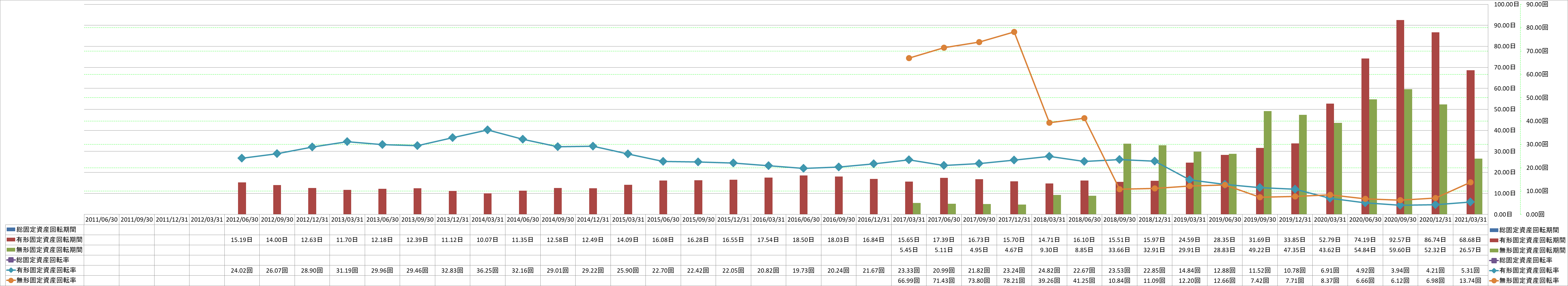Click the 3.94回 value cell
Screen dimensions: 1568x286
pyautogui.click(x=1400, y=270)
